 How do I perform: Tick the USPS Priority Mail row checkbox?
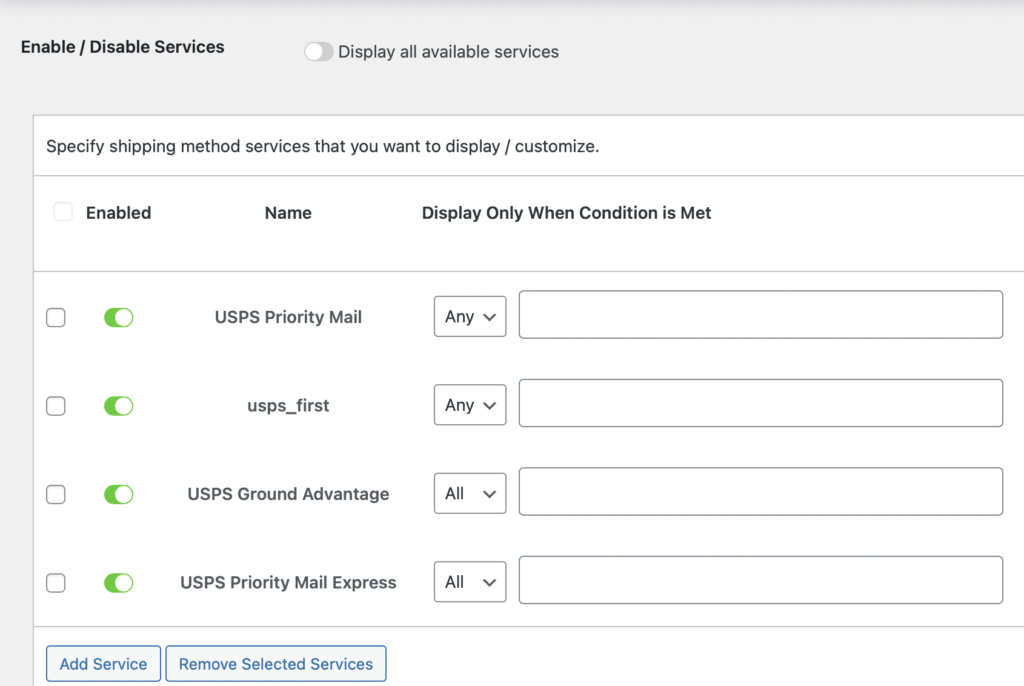pyautogui.click(x=56, y=317)
